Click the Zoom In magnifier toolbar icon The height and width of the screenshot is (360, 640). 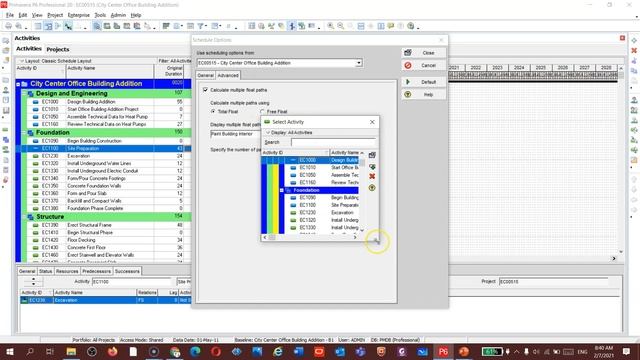330,26
